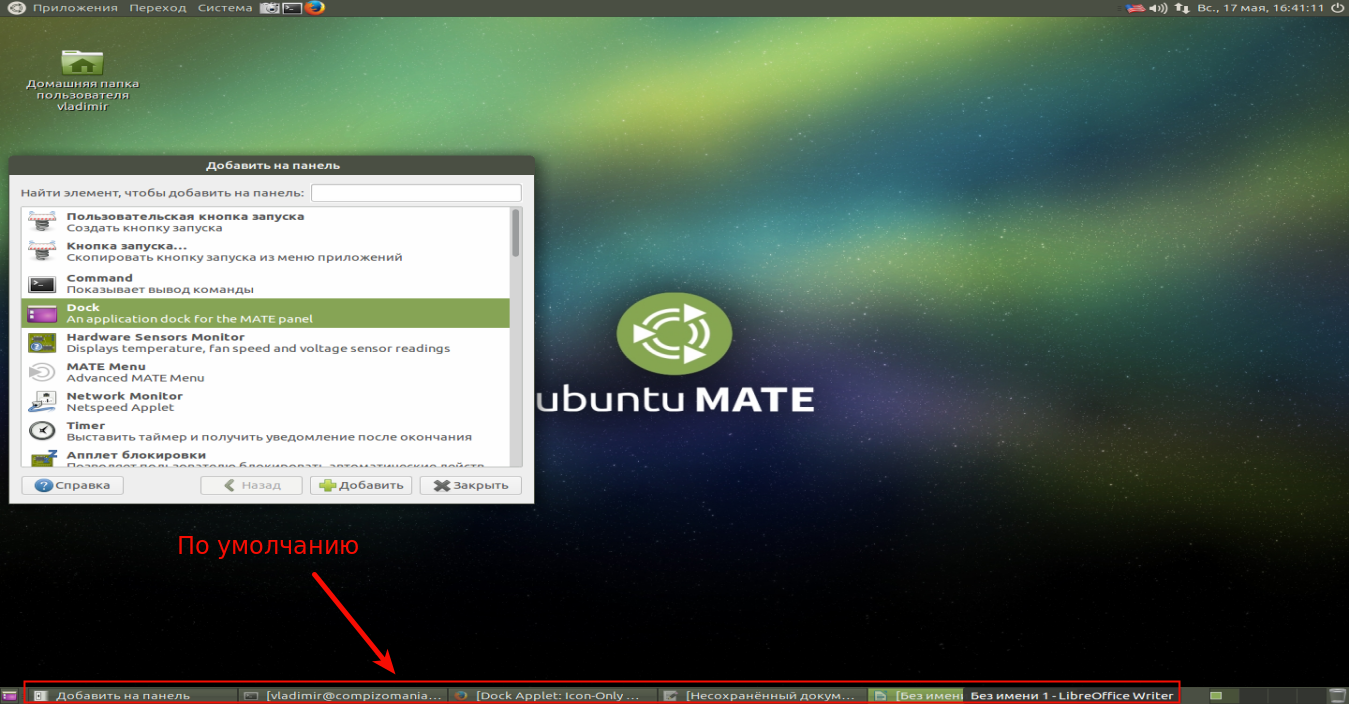Click the trash icon in bottom panel
1349x704 pixels.
coord(1338,695)
